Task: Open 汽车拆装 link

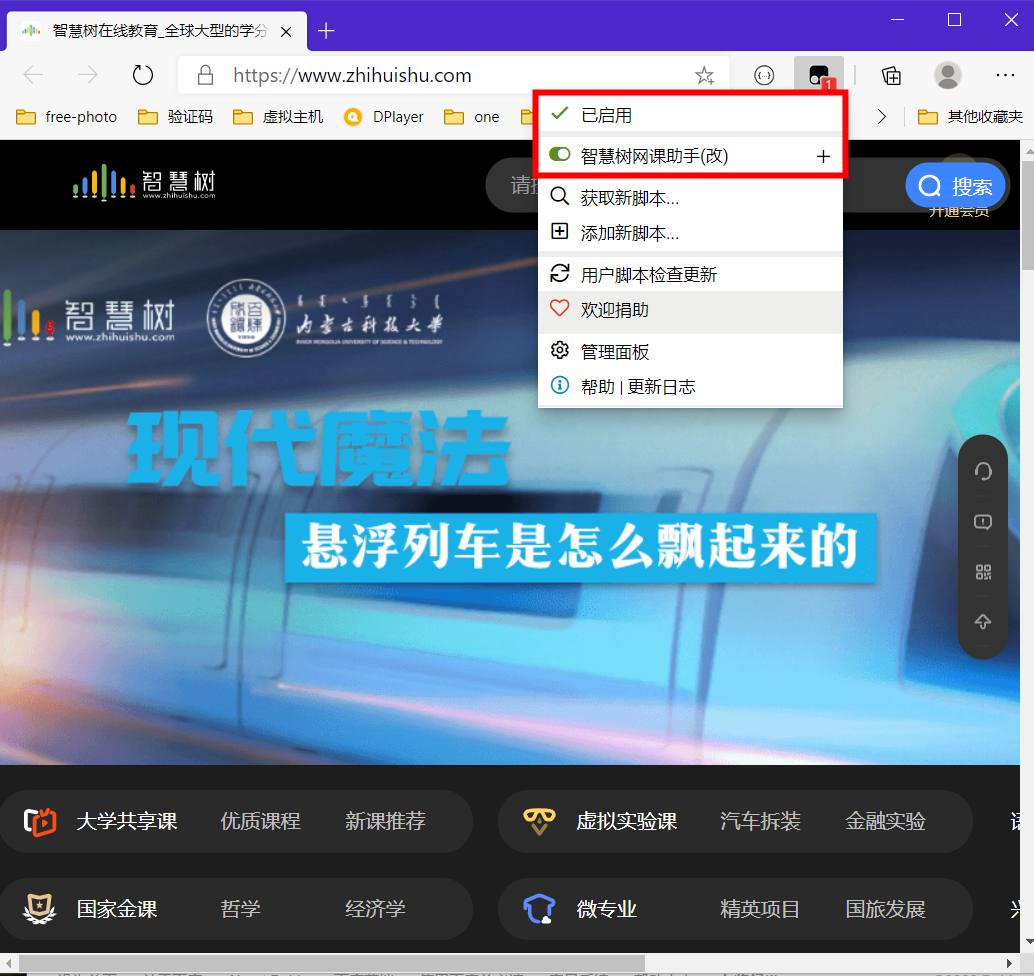Action: pyautogui.click(x=760, y=821)
